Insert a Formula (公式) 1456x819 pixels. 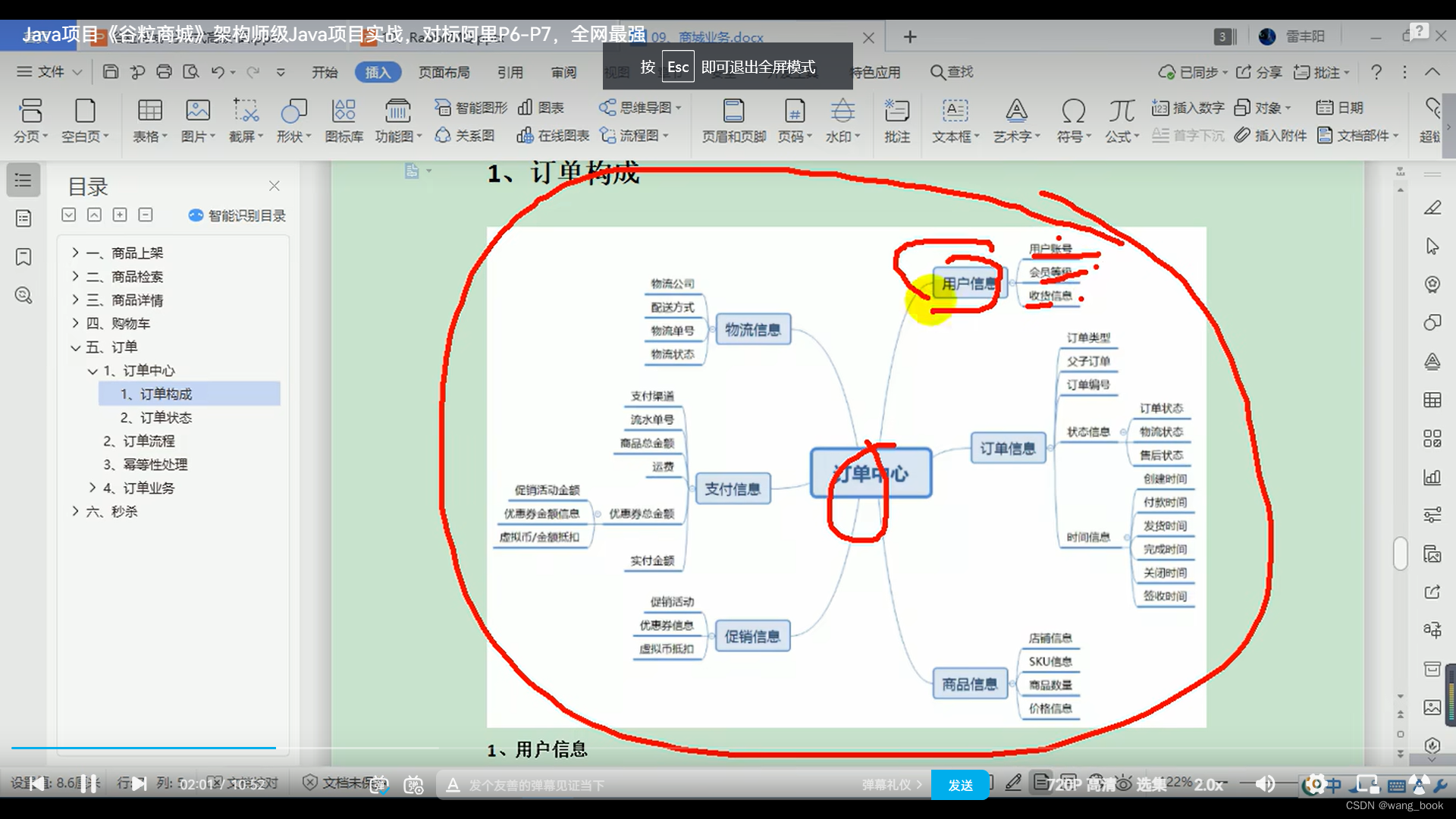[1122, 120]
